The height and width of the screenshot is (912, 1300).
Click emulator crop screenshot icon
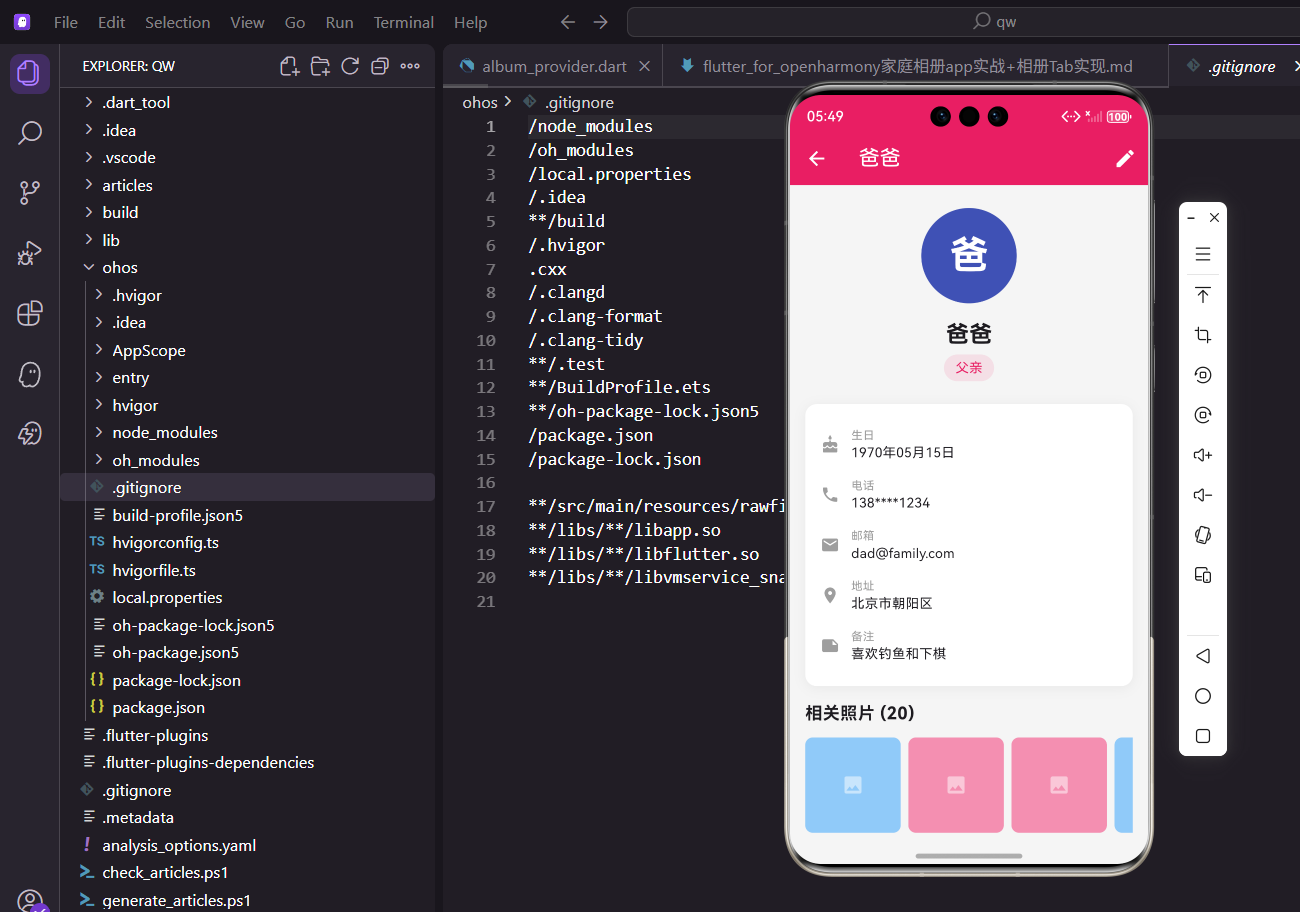(1203, 335)
